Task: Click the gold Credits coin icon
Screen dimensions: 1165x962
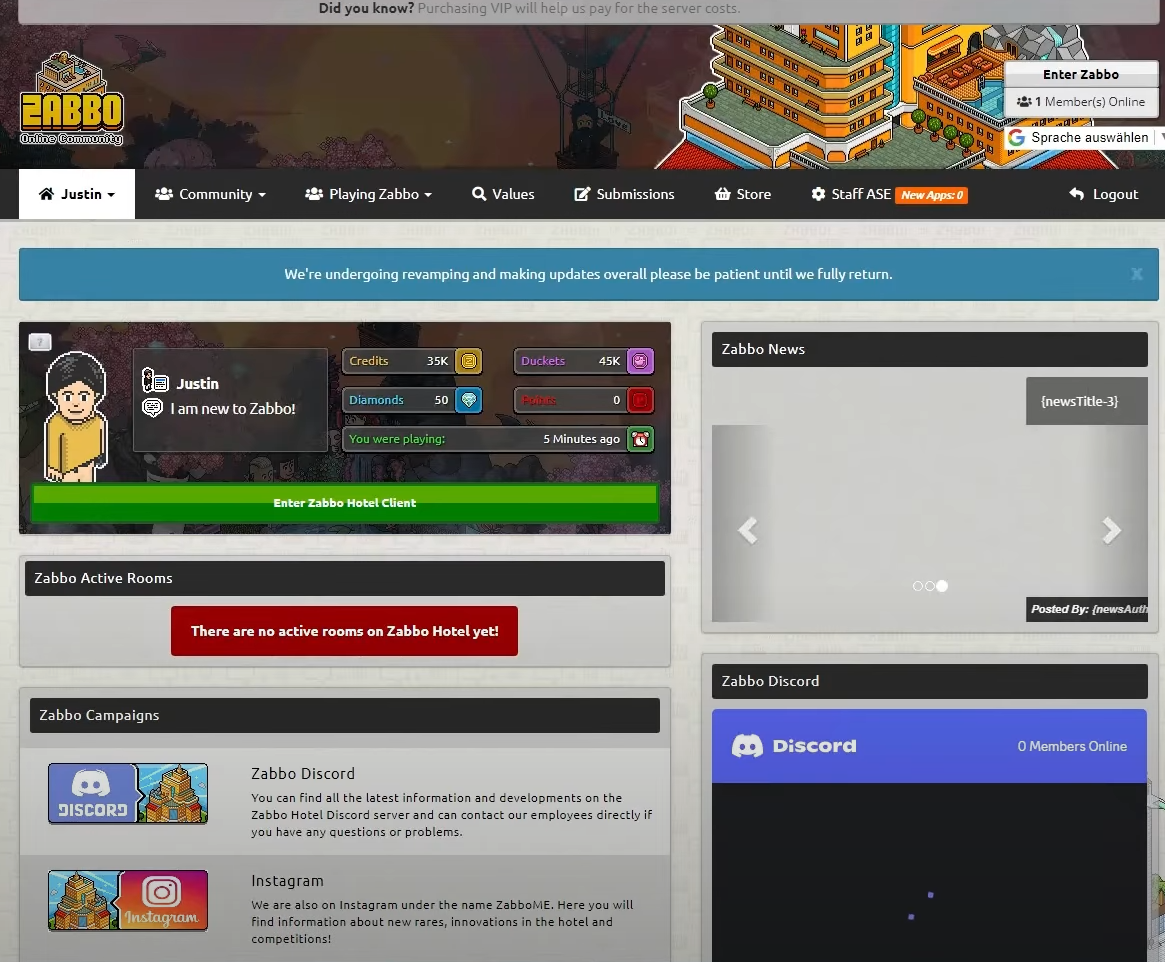Action: (x=469, y=361)
